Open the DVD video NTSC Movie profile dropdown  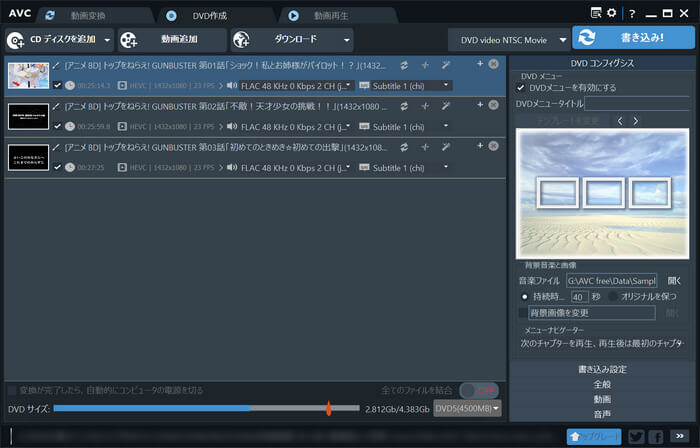click(x=508, y=39)
